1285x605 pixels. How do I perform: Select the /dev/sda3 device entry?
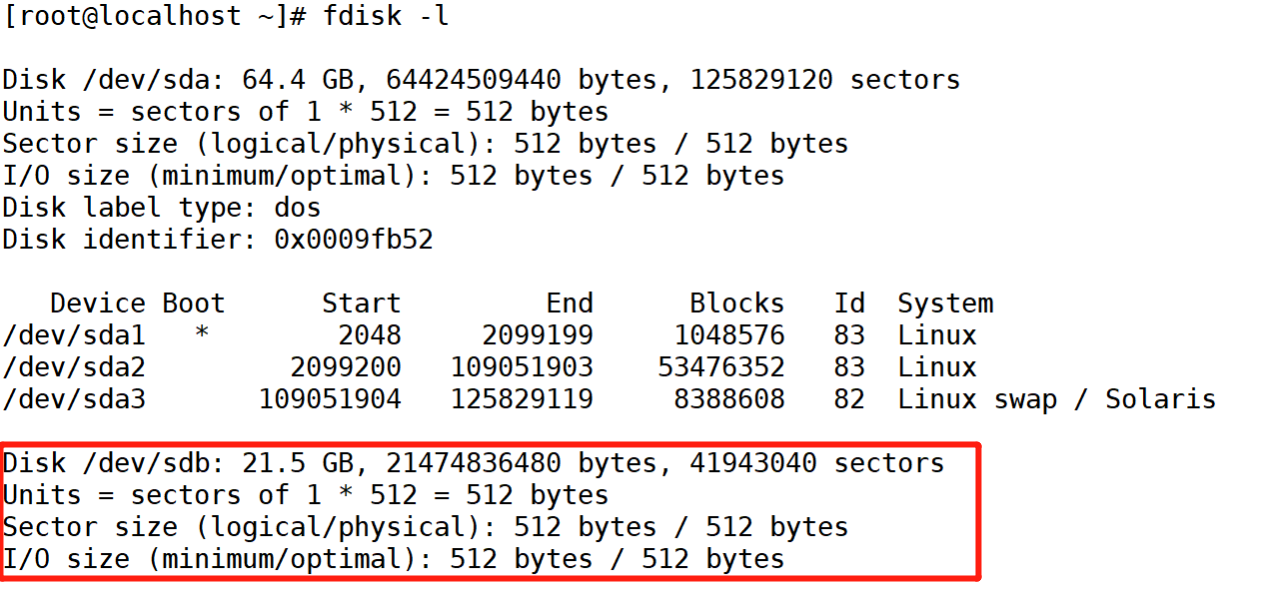[x=73, y=399]
